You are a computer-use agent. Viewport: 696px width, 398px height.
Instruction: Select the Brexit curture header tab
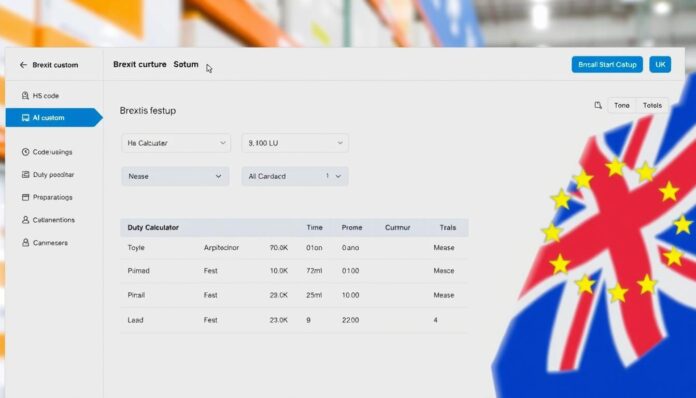pos(139,64)
